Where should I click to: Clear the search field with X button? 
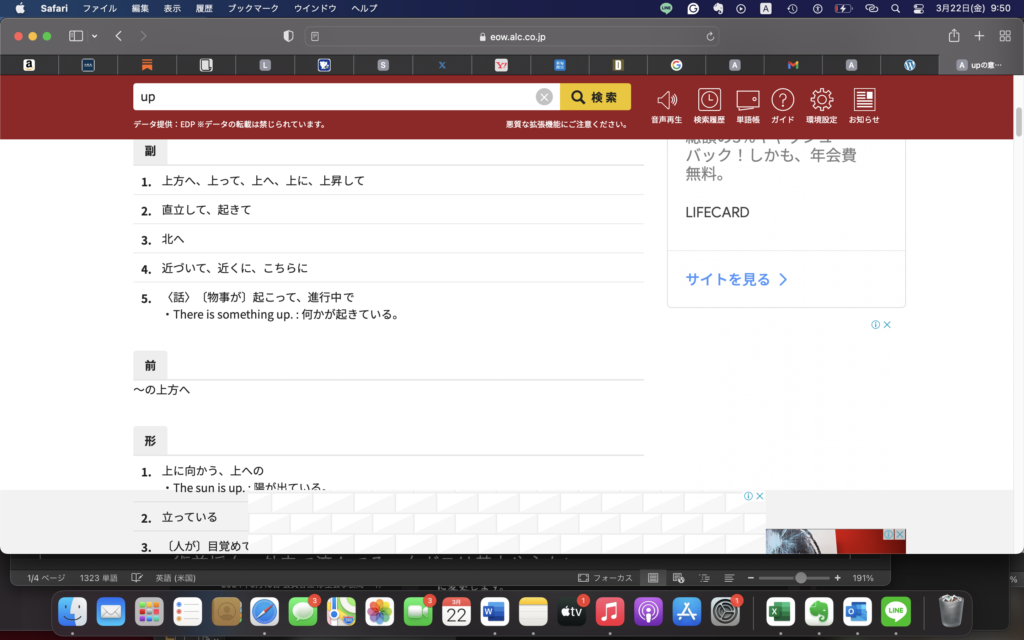pyautogui.click(x=544, y=97)
